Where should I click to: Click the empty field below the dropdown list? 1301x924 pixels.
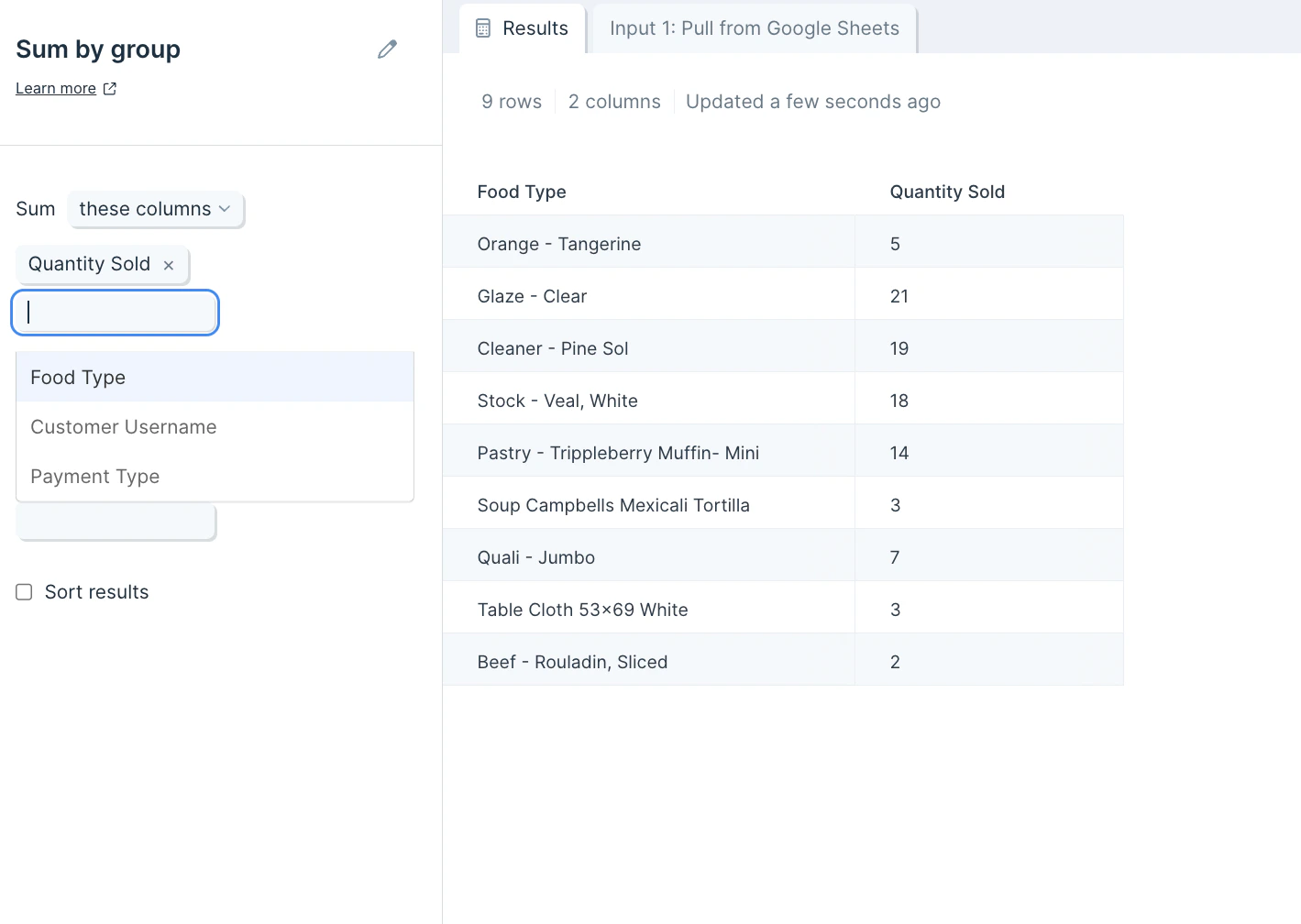click(x=116, y=522)
